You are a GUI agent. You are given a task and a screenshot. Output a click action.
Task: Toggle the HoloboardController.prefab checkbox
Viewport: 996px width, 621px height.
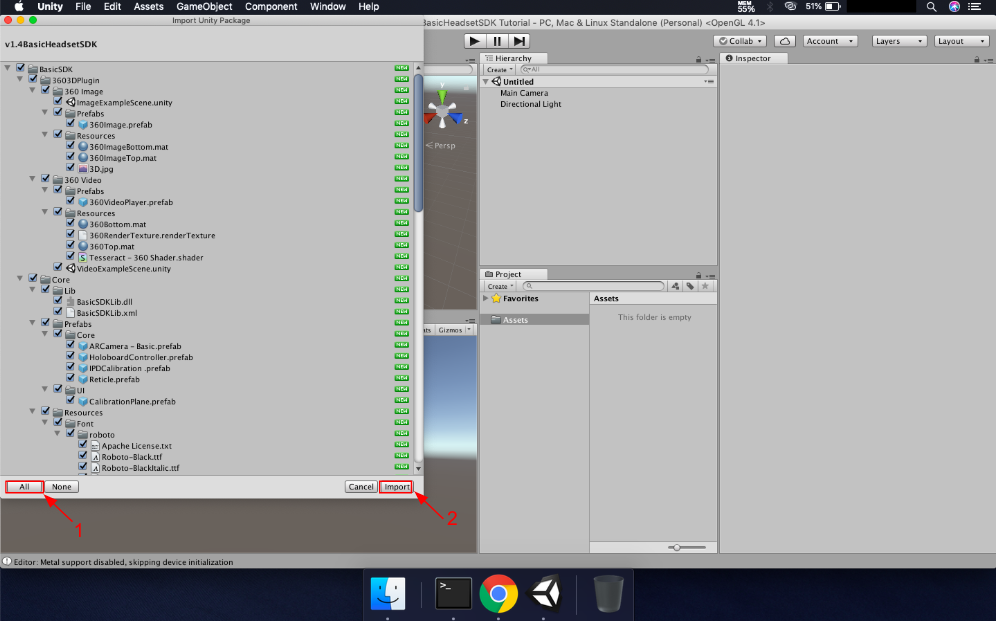tap(71, 356)
